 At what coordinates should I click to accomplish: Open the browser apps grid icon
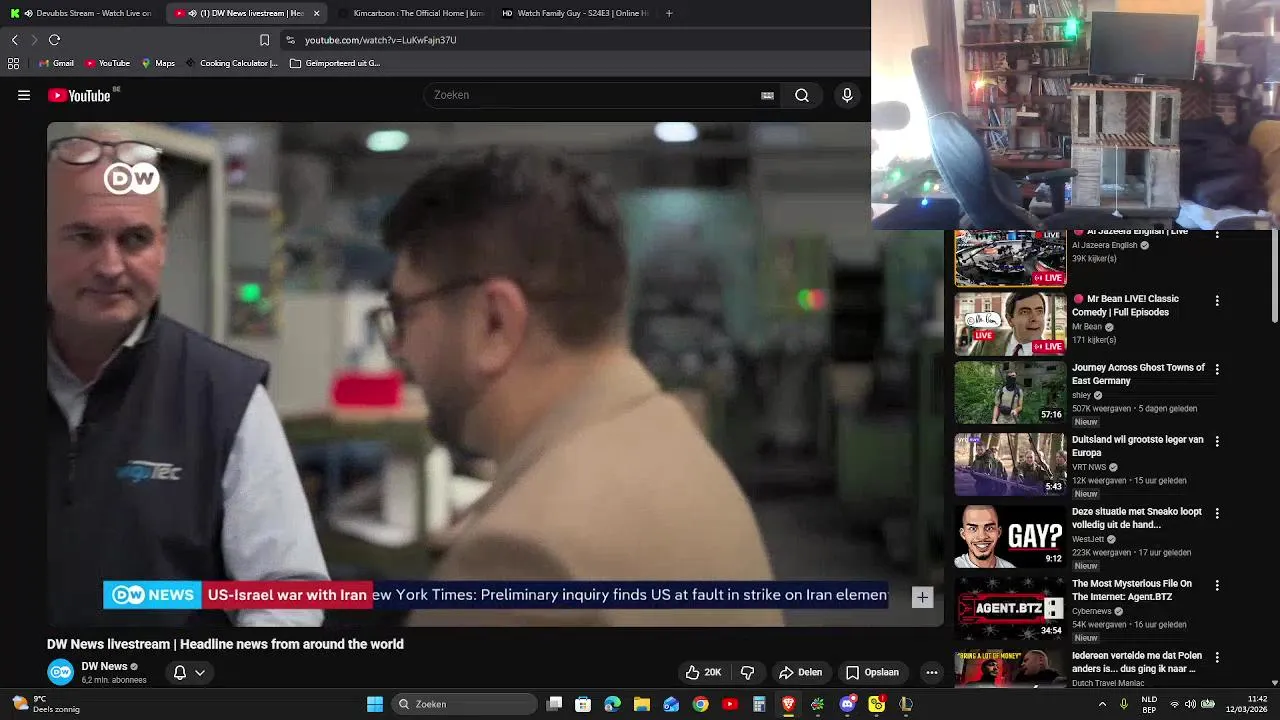(x=13, y=63)
